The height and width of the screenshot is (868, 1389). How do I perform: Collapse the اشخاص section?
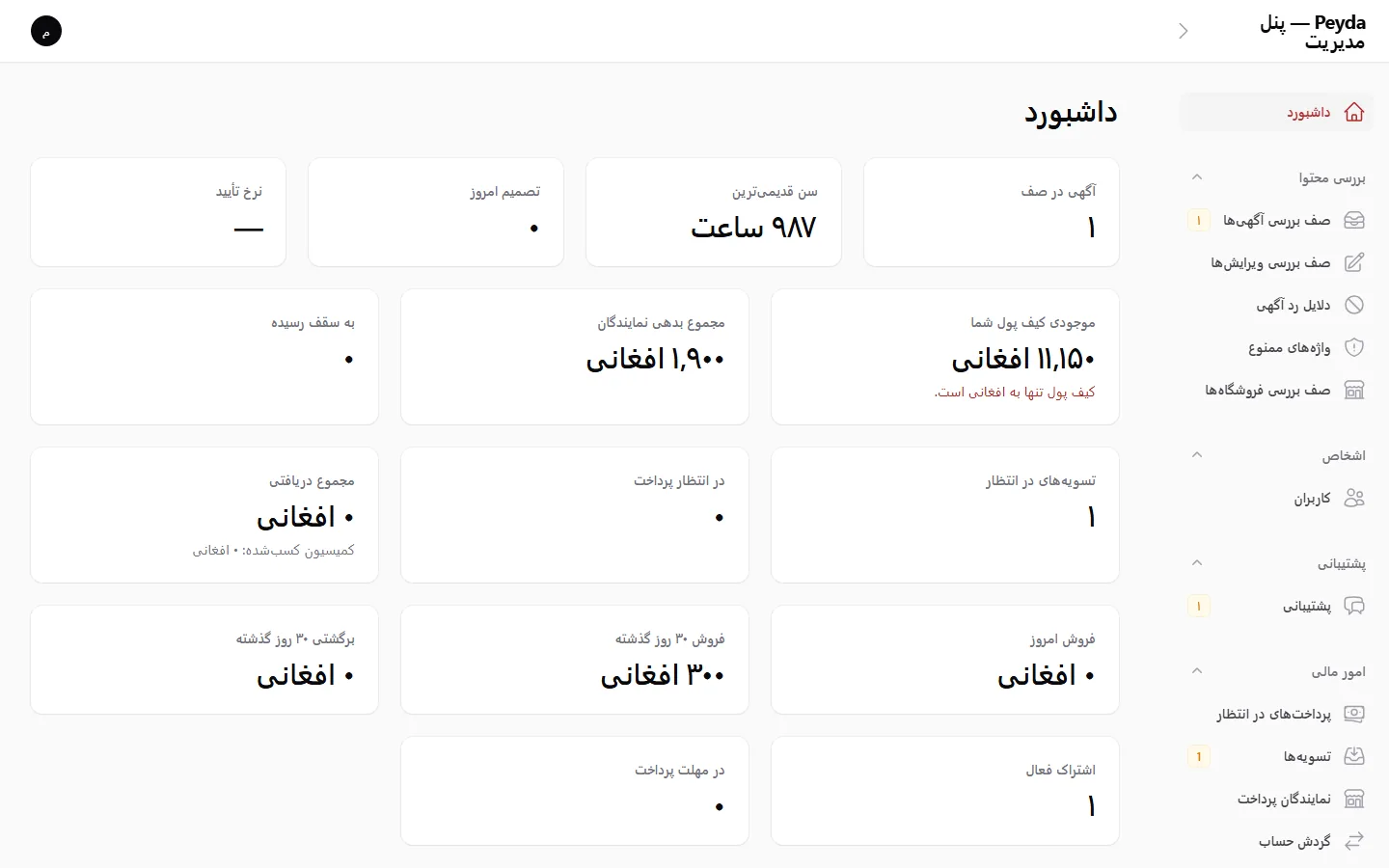click(1197, 455)
